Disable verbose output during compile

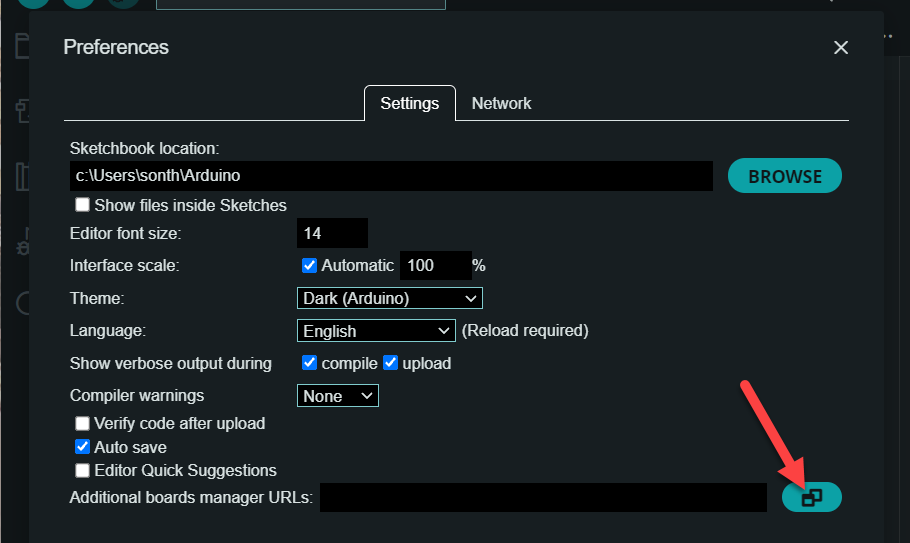(x=309, y=363)
